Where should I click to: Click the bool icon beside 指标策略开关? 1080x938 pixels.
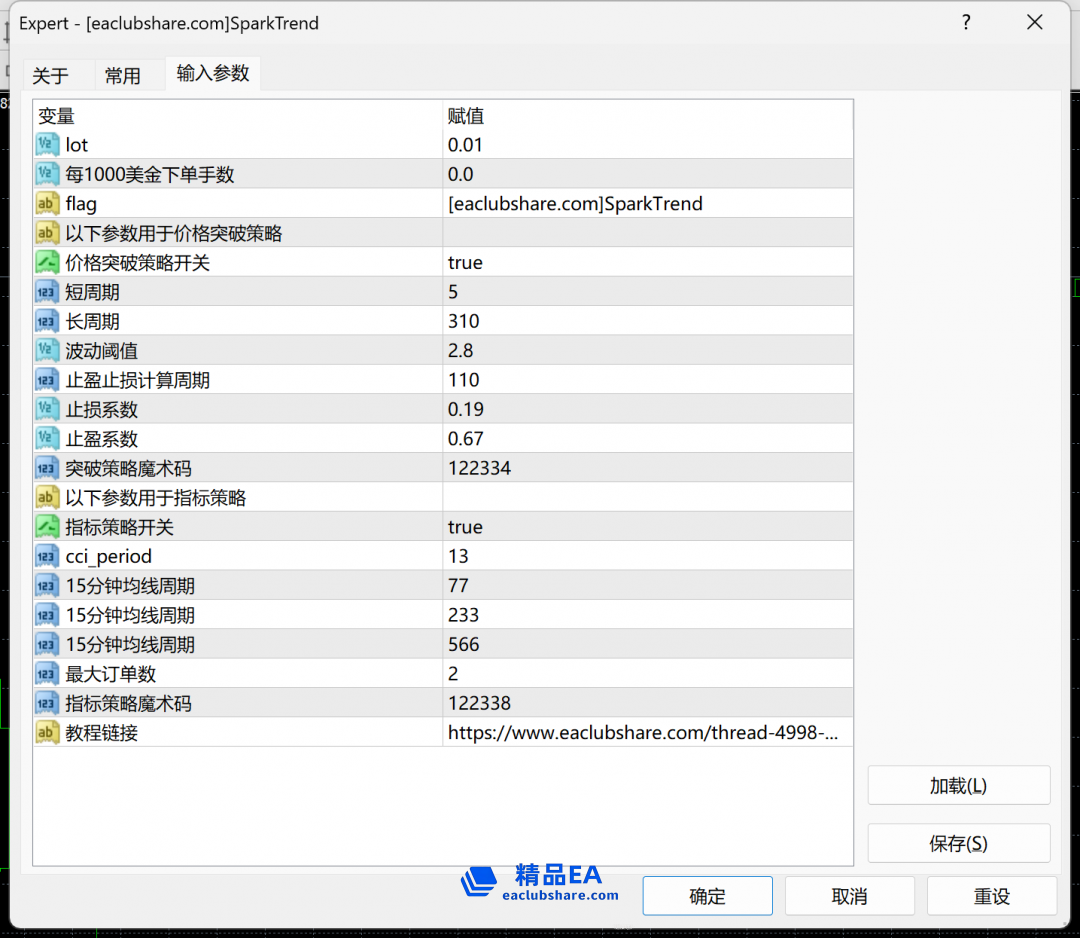(x=47, y=527)
